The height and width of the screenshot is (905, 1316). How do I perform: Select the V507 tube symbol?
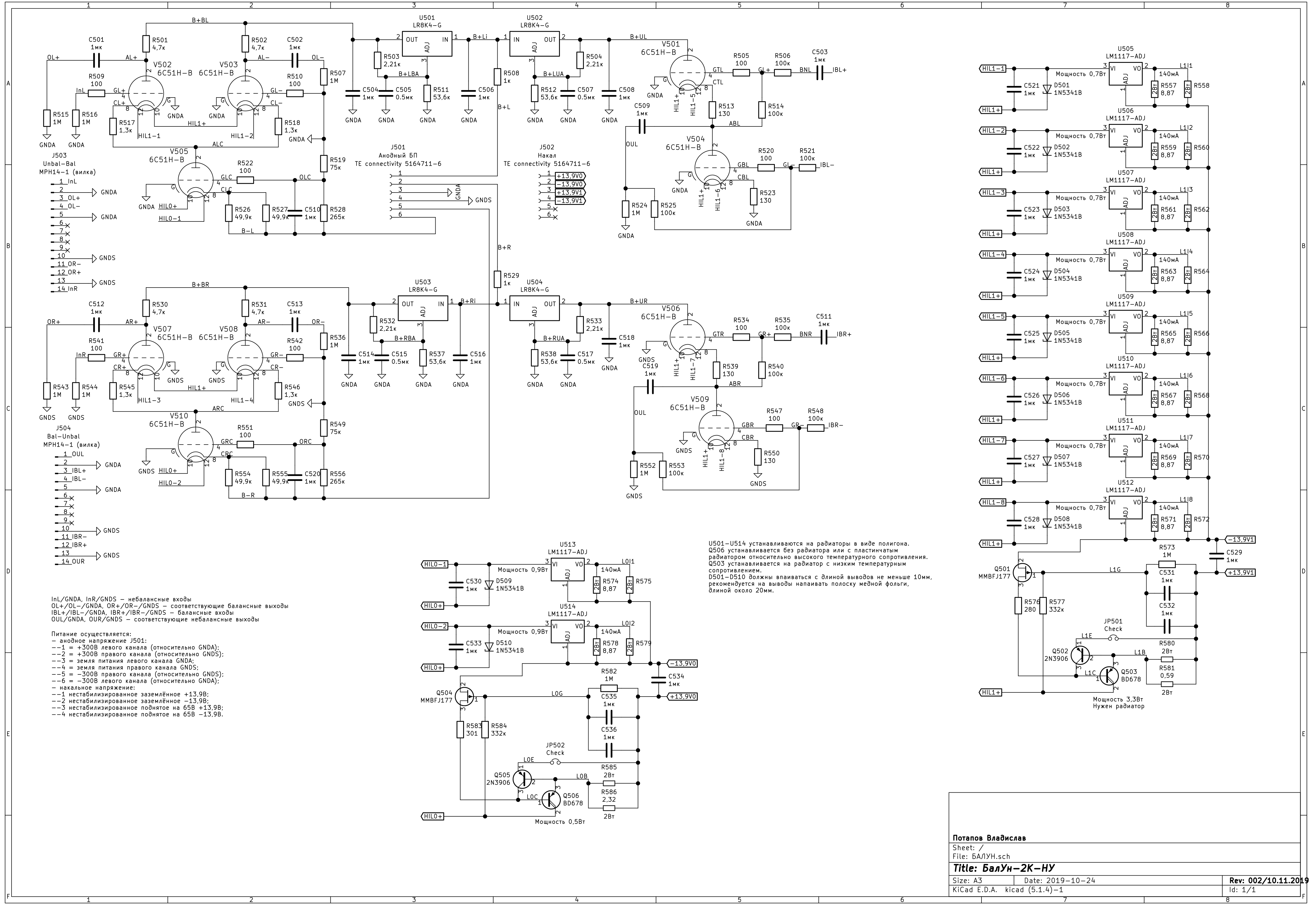tap(146, 358)
